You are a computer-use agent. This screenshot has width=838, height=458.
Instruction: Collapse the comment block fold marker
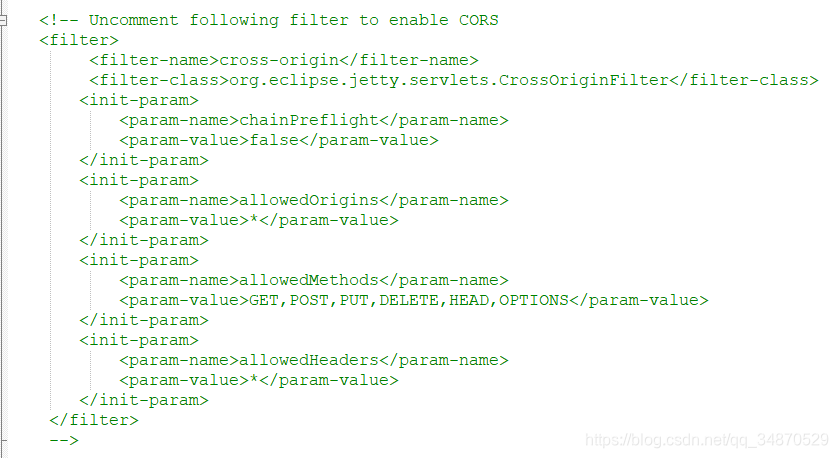3,20
